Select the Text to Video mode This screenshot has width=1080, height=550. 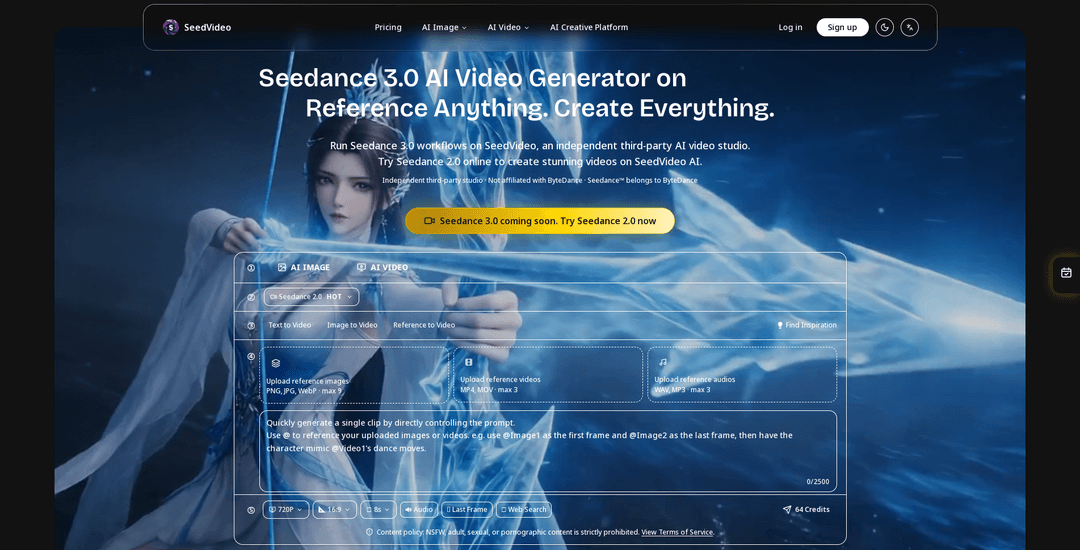289,325
